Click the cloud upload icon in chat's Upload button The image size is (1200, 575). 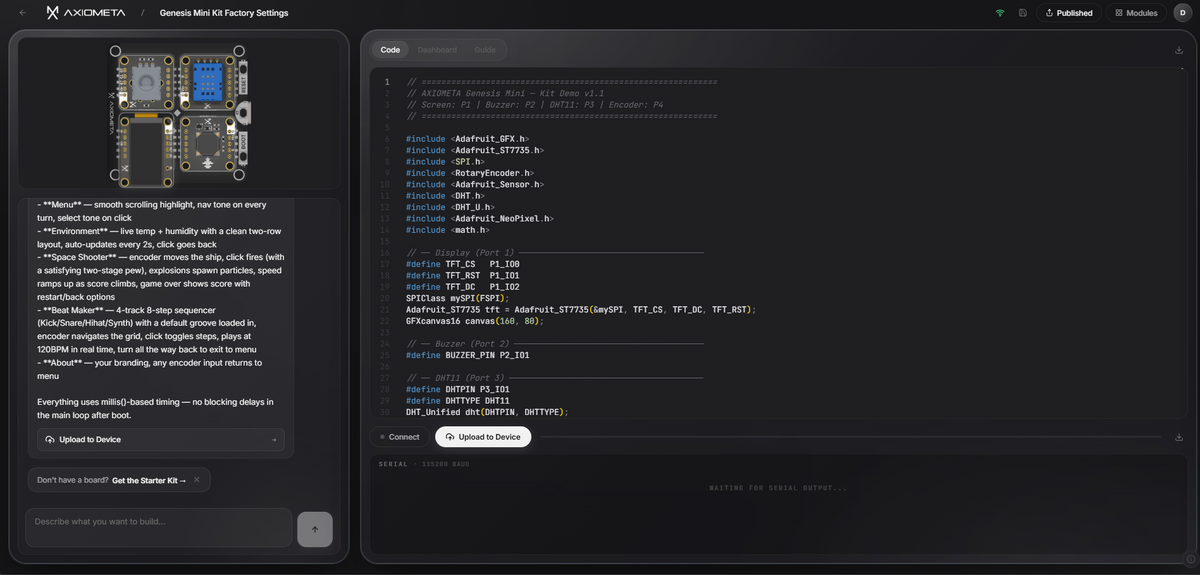(51, 440)
